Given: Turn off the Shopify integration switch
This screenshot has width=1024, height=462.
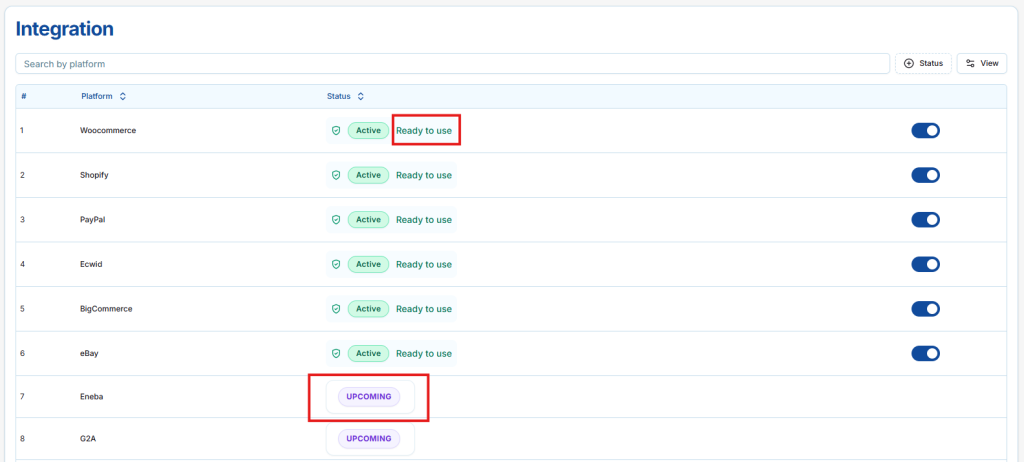Looking at the screenshot, I should (x=925, y=175).
